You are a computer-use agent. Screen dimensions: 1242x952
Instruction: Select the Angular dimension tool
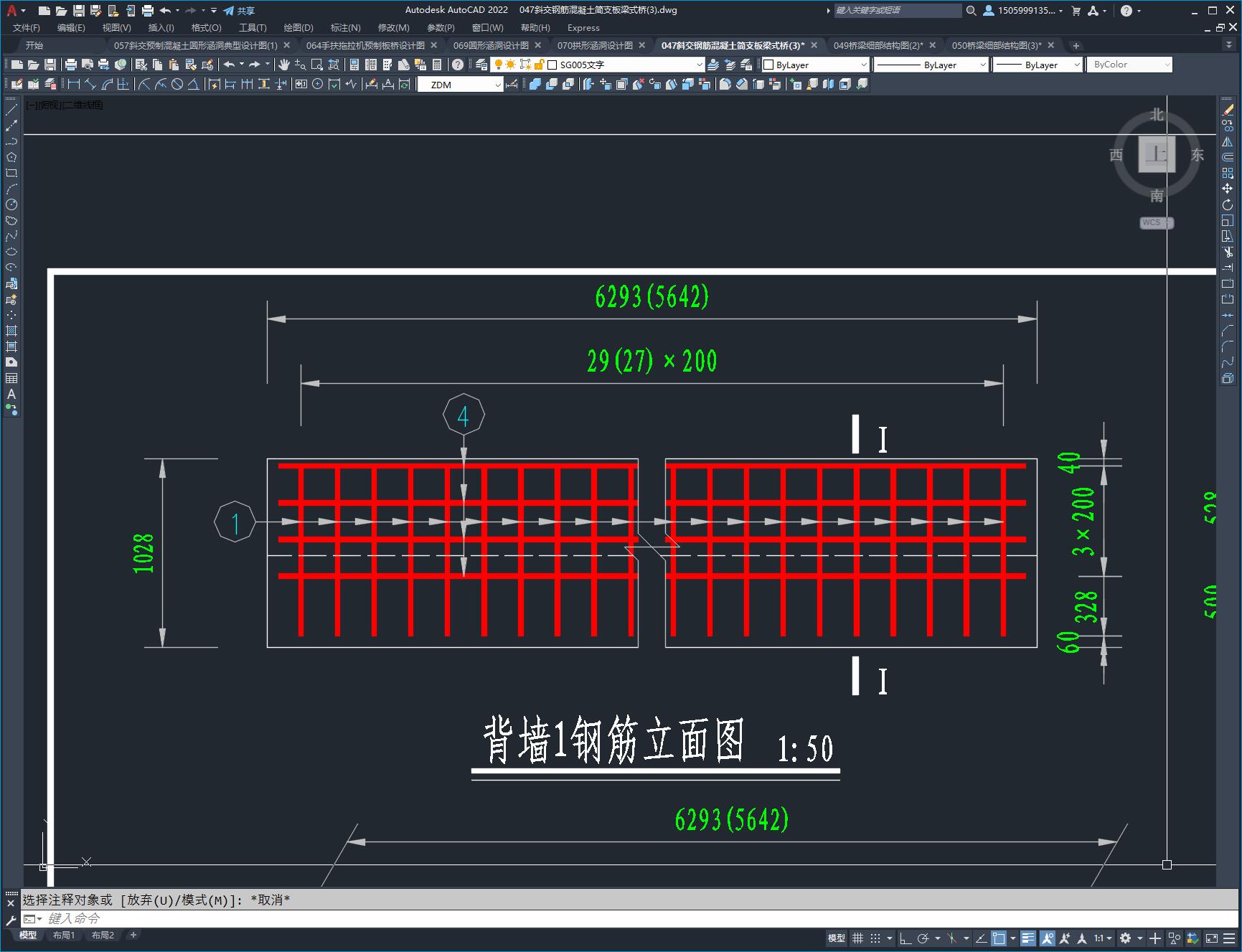[194, 84]
